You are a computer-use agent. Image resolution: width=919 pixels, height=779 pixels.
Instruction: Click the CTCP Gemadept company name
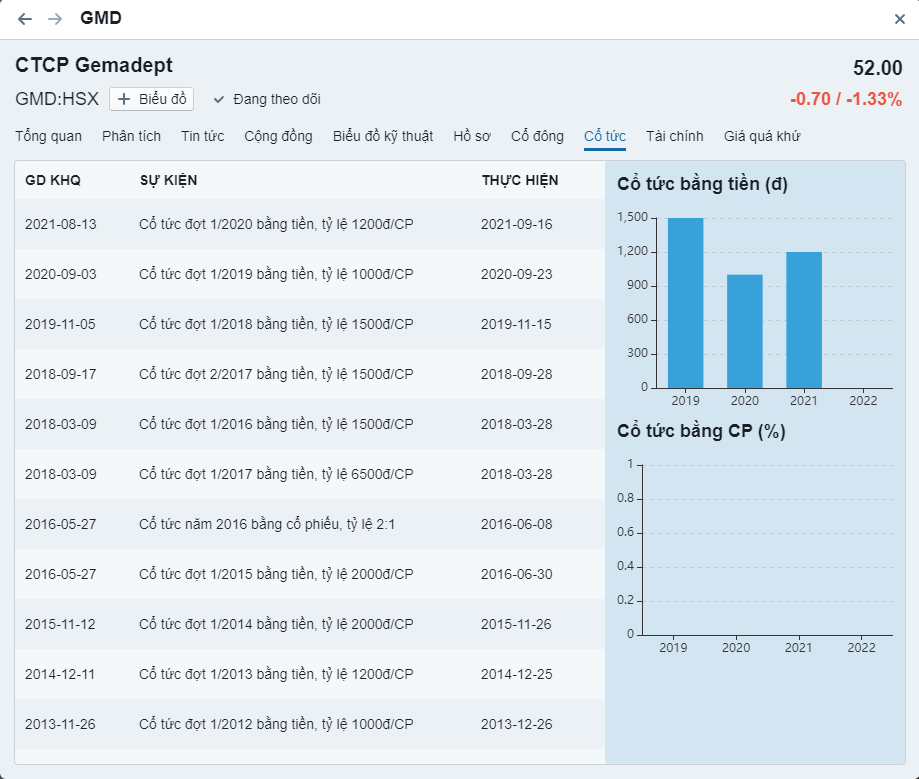point(94,65)
